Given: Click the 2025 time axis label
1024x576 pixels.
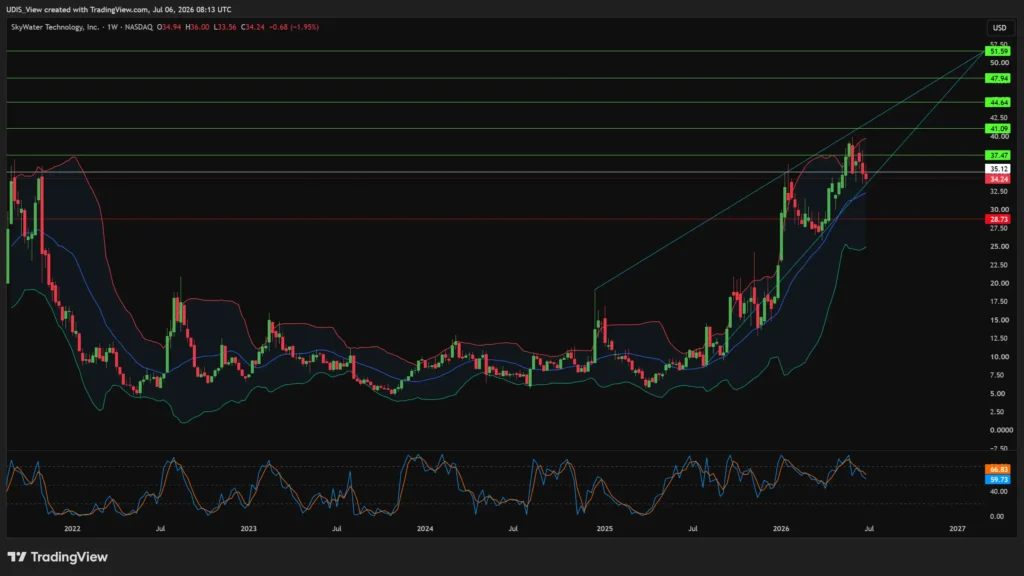Looking at the screenshot, I should click(x=605, y=528).
